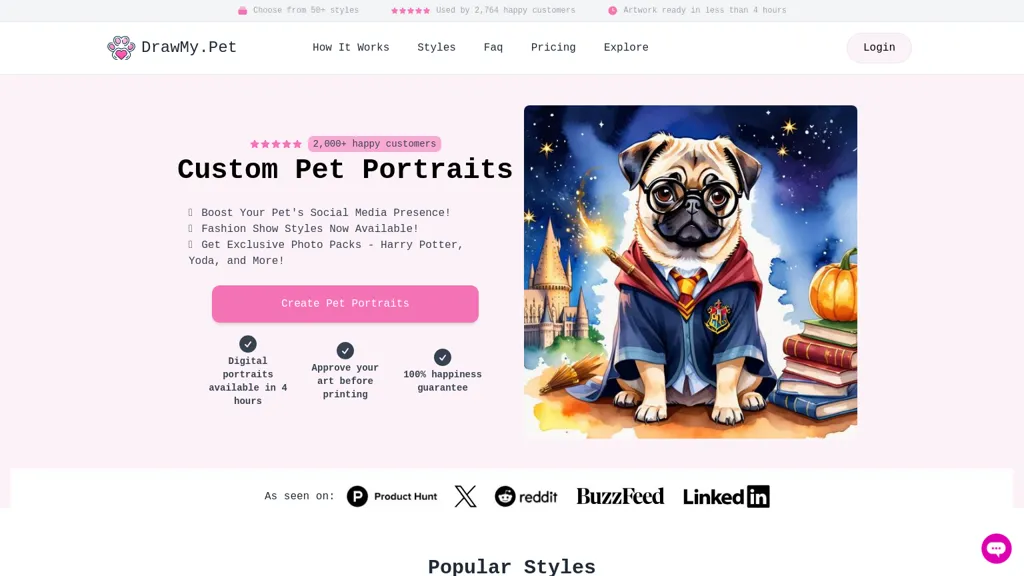Click checkmark above Approve your art
The height and width of the screenshot is (576, 1024).
pyautogui.click(x=345, y=351)
